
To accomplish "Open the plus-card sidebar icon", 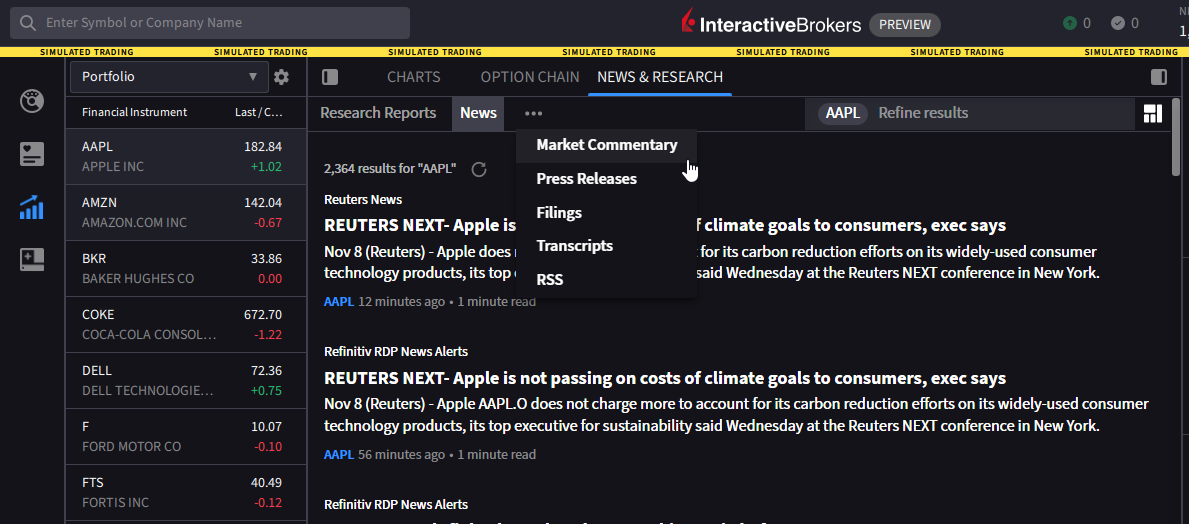I will click(32, 259).
